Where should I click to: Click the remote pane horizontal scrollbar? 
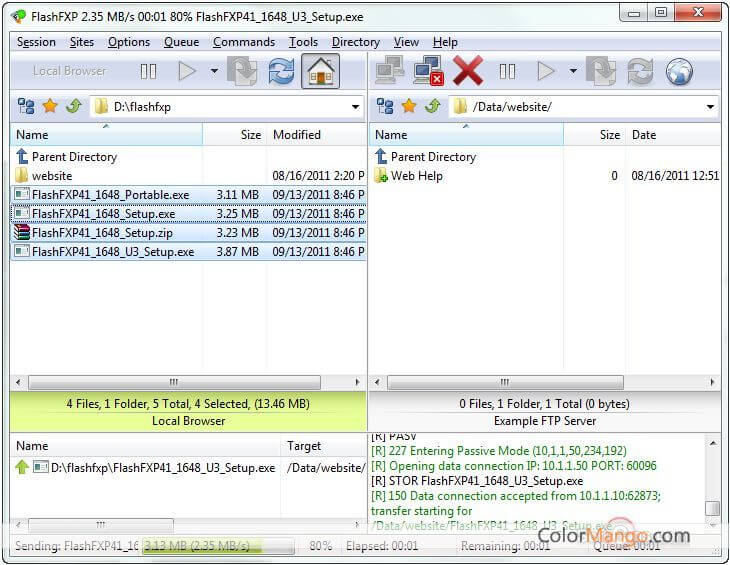click(x=505, y=383)
